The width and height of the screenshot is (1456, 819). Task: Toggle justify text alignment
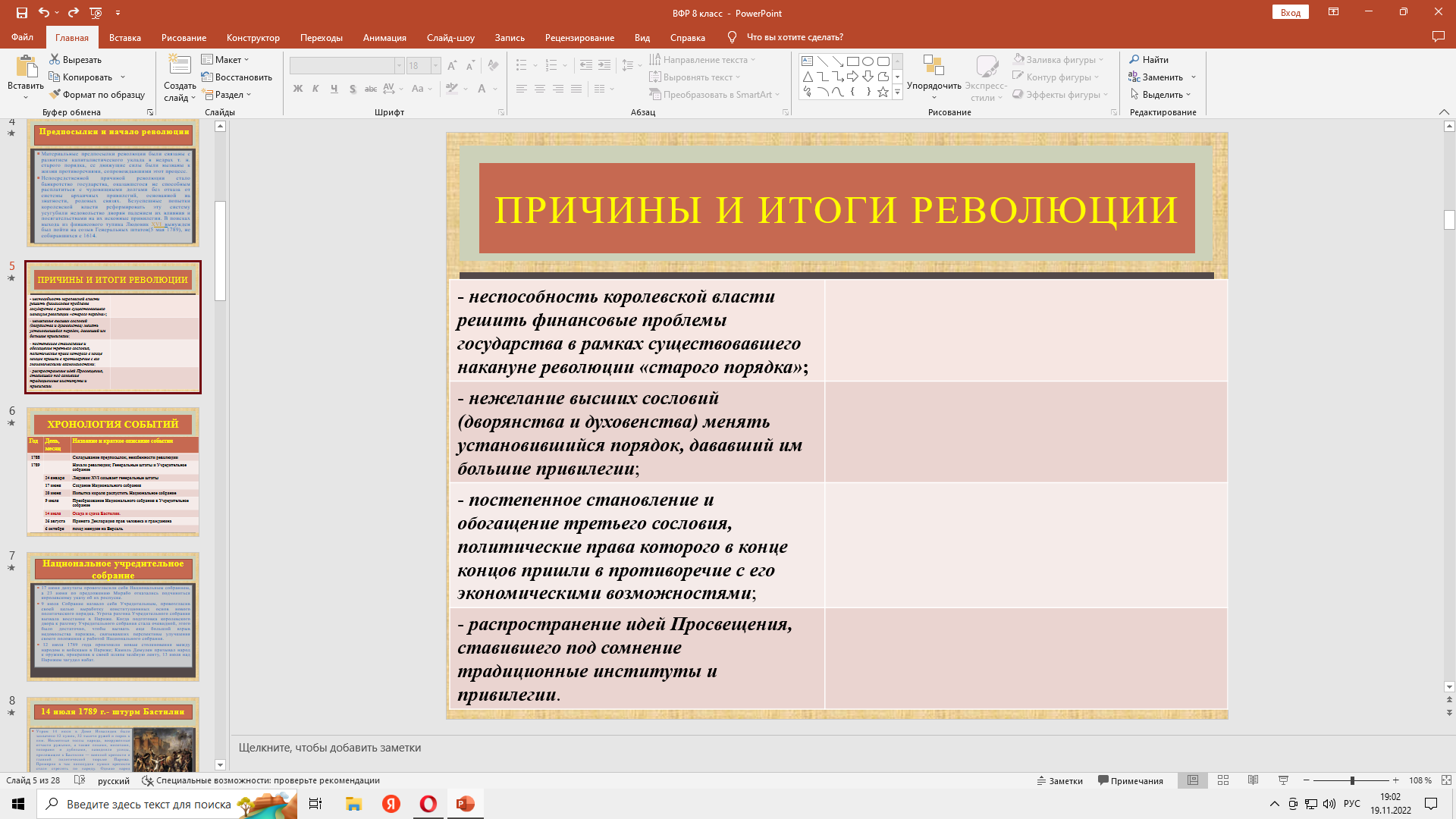(576, 89)
